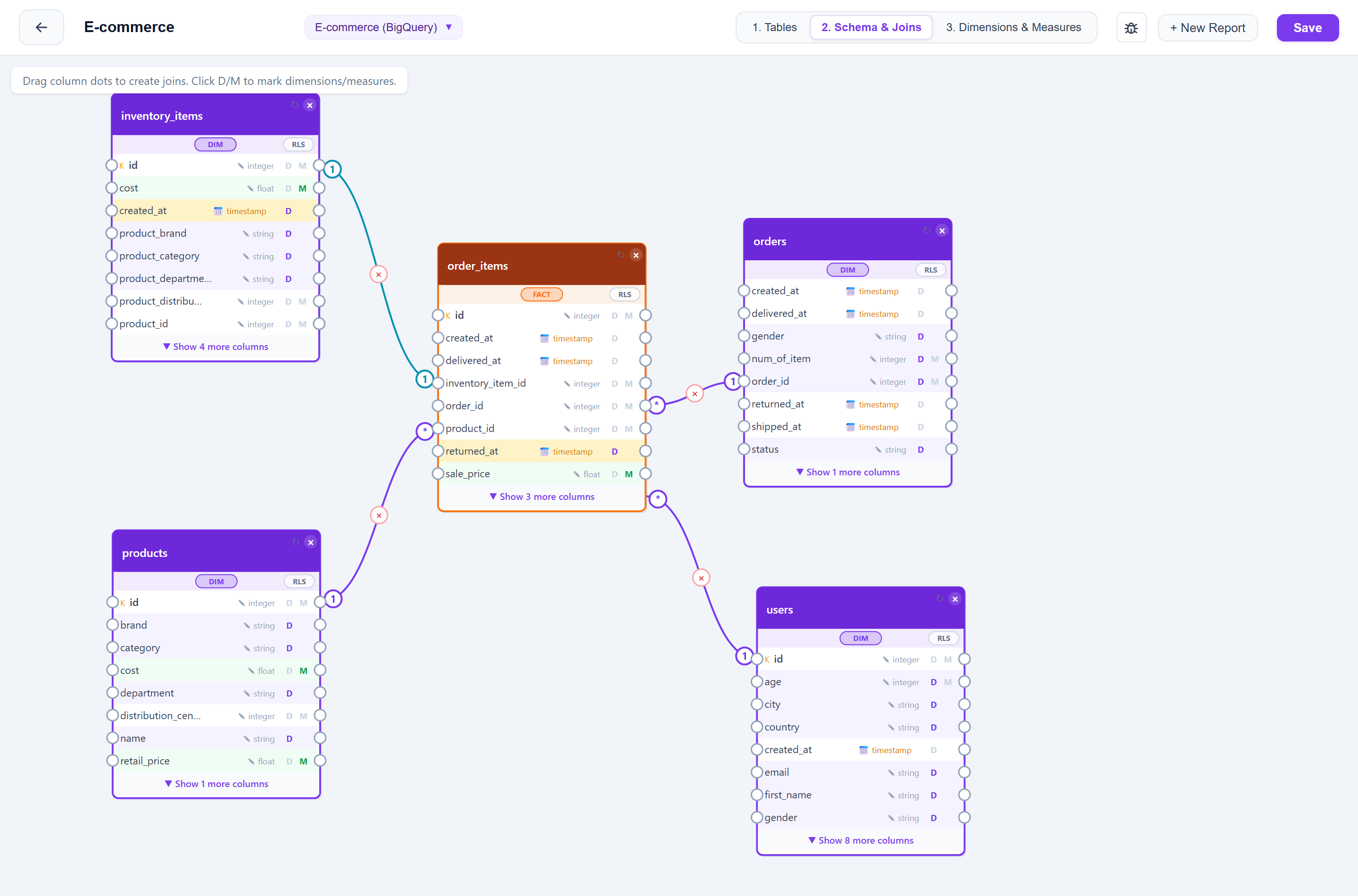
Task: Expand Show 3 more columns in order_items
Action: (x=542, y=497)
